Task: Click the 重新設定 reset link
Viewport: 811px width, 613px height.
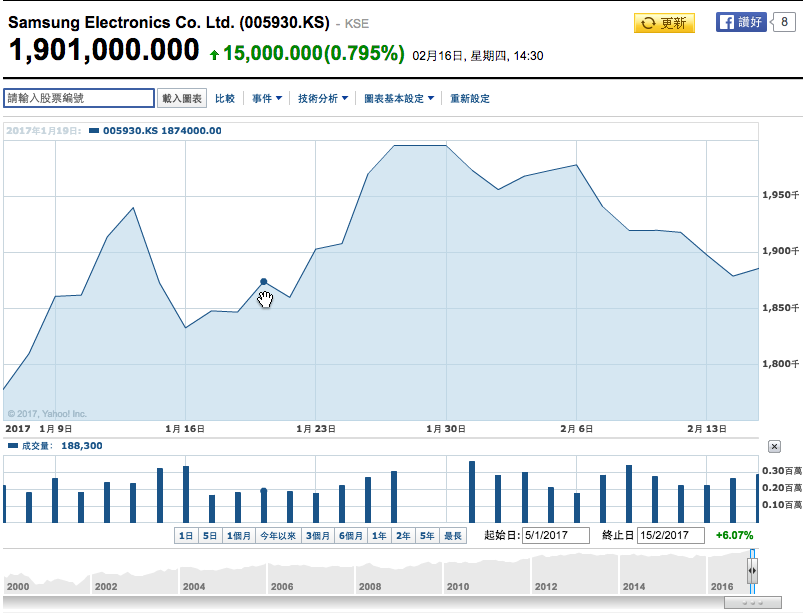Action: [470, 98]
